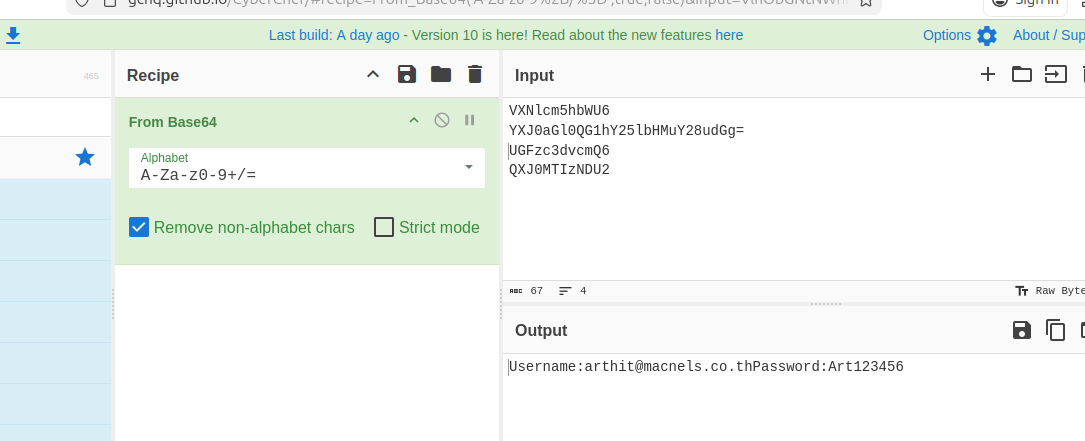
Task: Click the 'Last build: A day ago' link
Action: [x=334, y=35]
